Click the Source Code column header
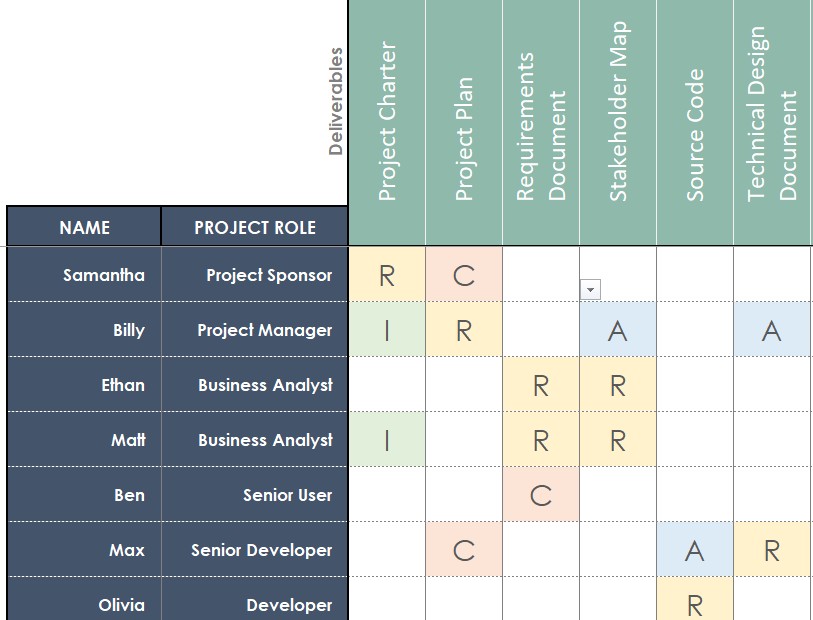The width and height of the screenshot is (813, 620). pos(695,122)
